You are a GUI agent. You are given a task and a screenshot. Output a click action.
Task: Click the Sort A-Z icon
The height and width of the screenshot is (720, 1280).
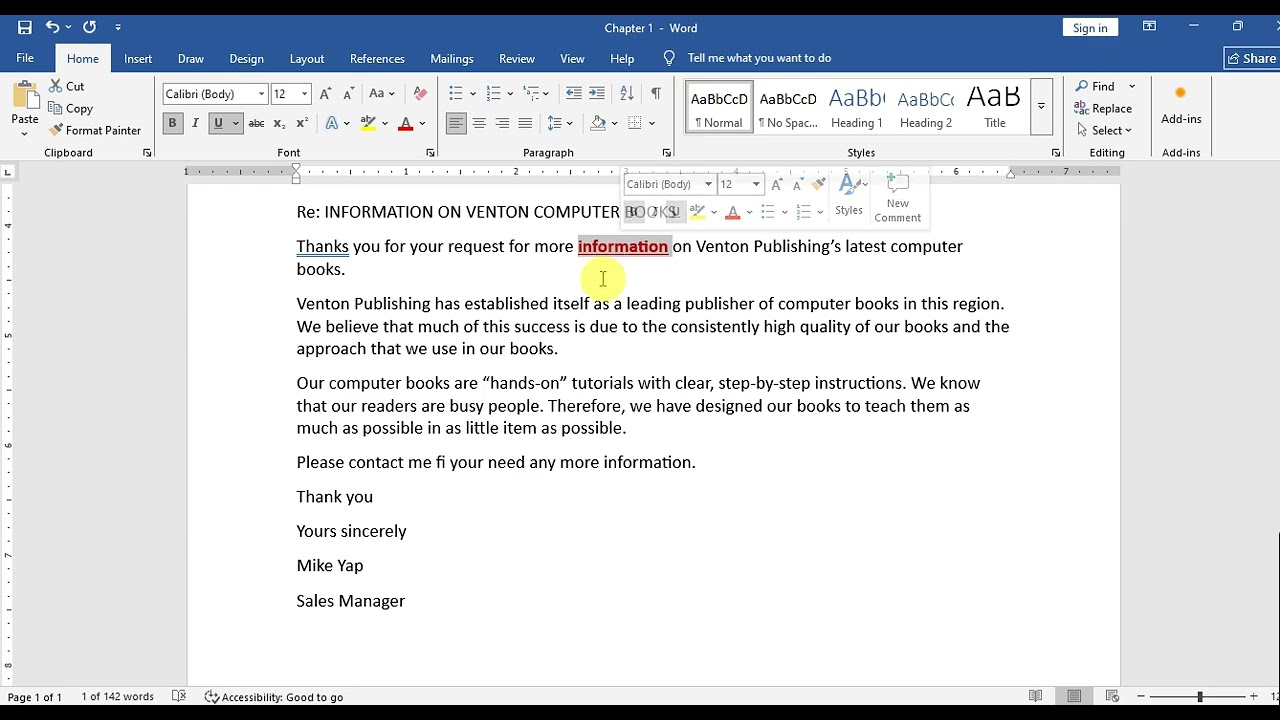tap(627, 94)
